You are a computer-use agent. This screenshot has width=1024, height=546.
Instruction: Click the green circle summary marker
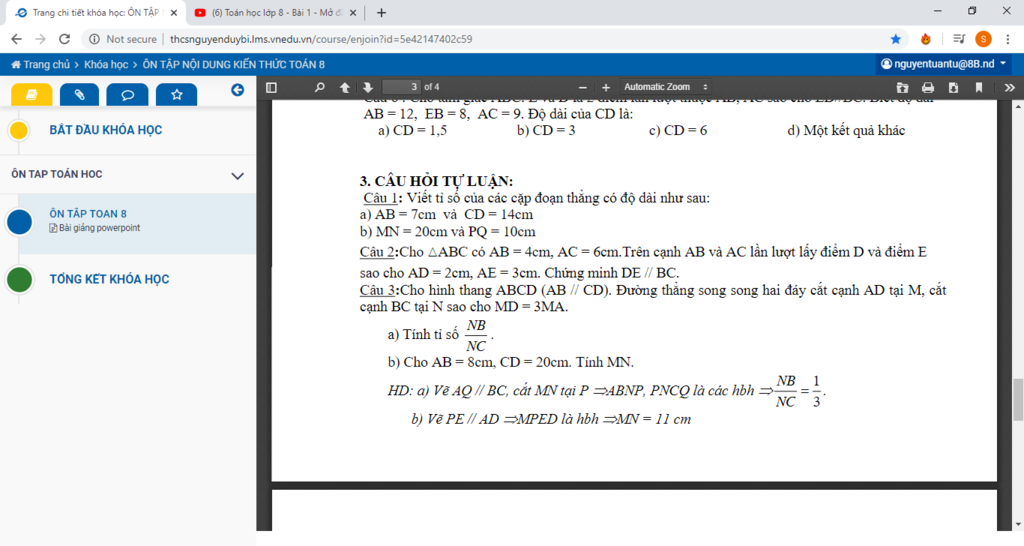[20, 280]
